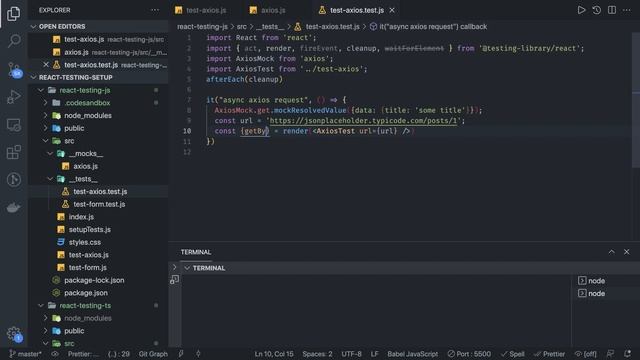This screenshot has height=360, width=640.
Task: Split the editor to the right
Action: click(x=611, y=10)
